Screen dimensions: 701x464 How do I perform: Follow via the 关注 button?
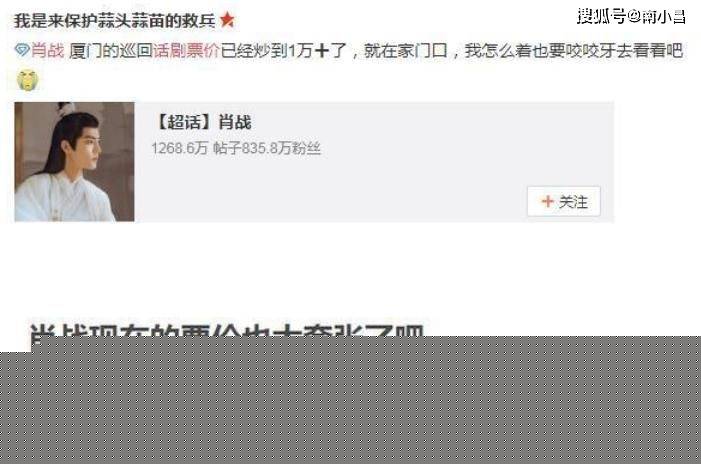click(x=564, y=202)
